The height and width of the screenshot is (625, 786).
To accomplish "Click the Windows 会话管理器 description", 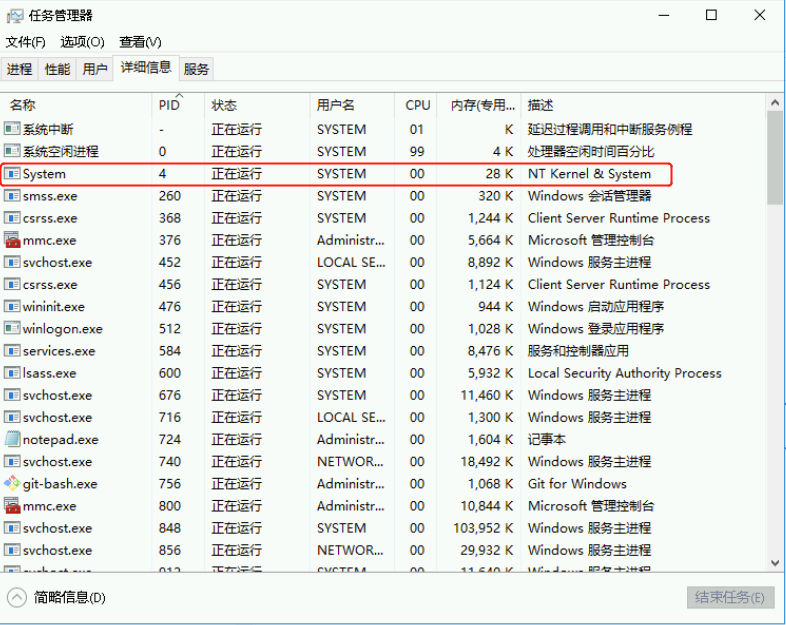I will click(590, 196).
